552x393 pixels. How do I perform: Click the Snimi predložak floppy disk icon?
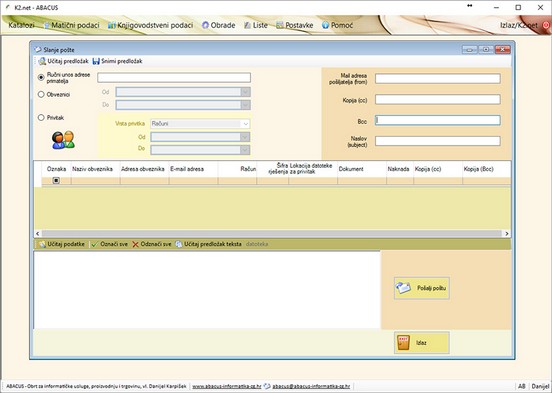pyautogui.click(x=96, y=61)
